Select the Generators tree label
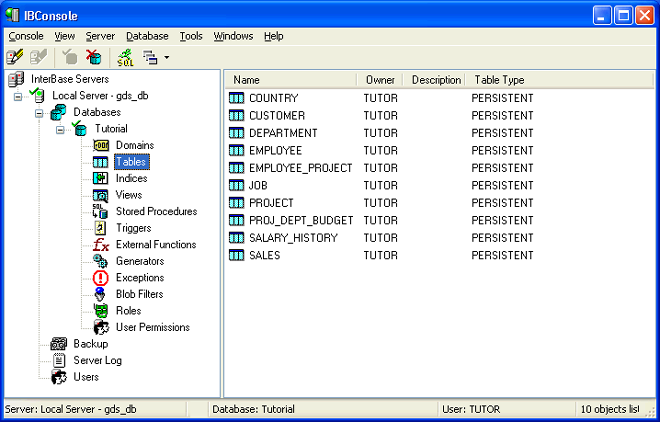The image size is (660, 422). (140, 261)
